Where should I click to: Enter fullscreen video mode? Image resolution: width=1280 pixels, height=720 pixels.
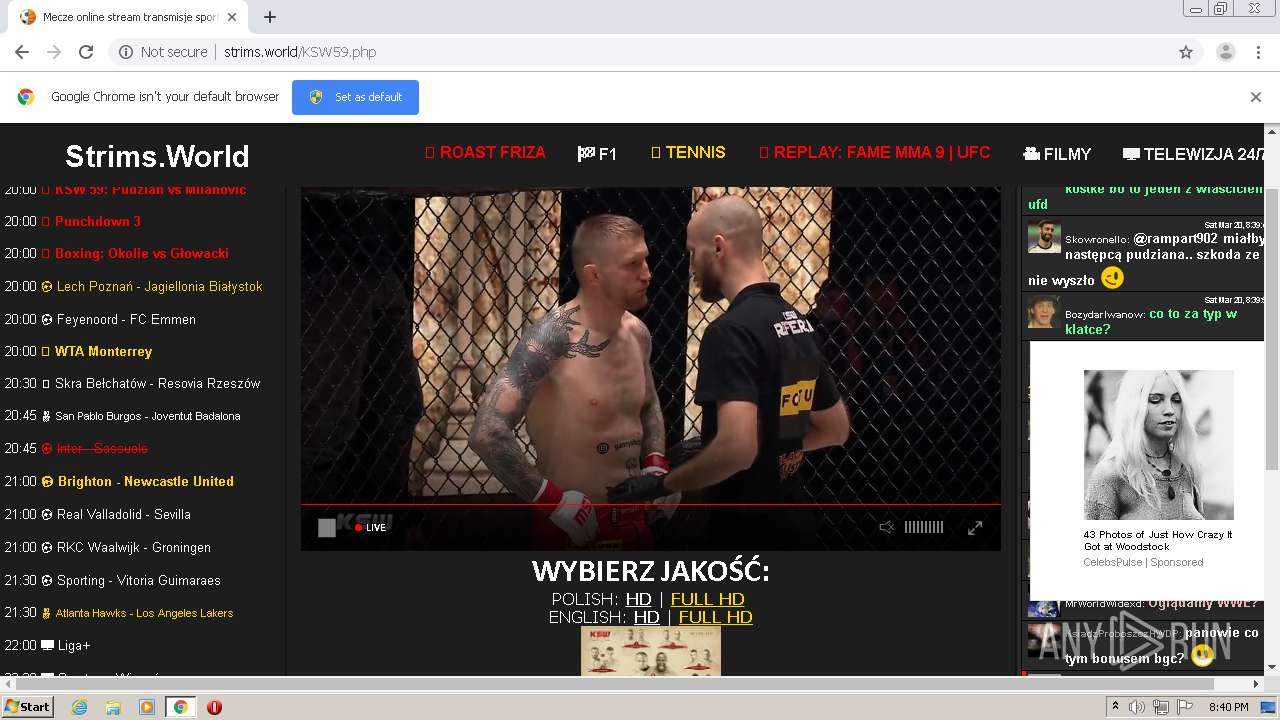click(x=975, y=527)
